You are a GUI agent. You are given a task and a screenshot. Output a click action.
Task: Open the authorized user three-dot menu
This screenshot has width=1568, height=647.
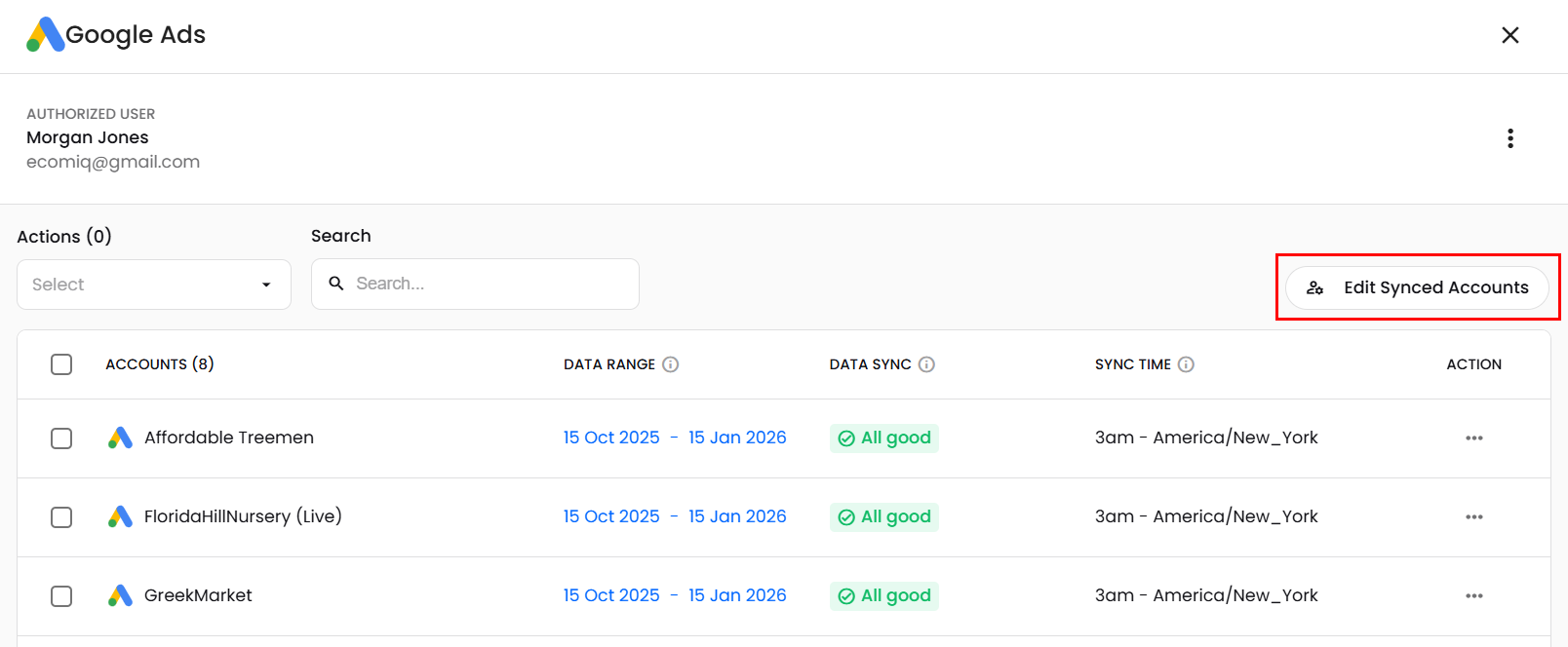coord(1509,138)
